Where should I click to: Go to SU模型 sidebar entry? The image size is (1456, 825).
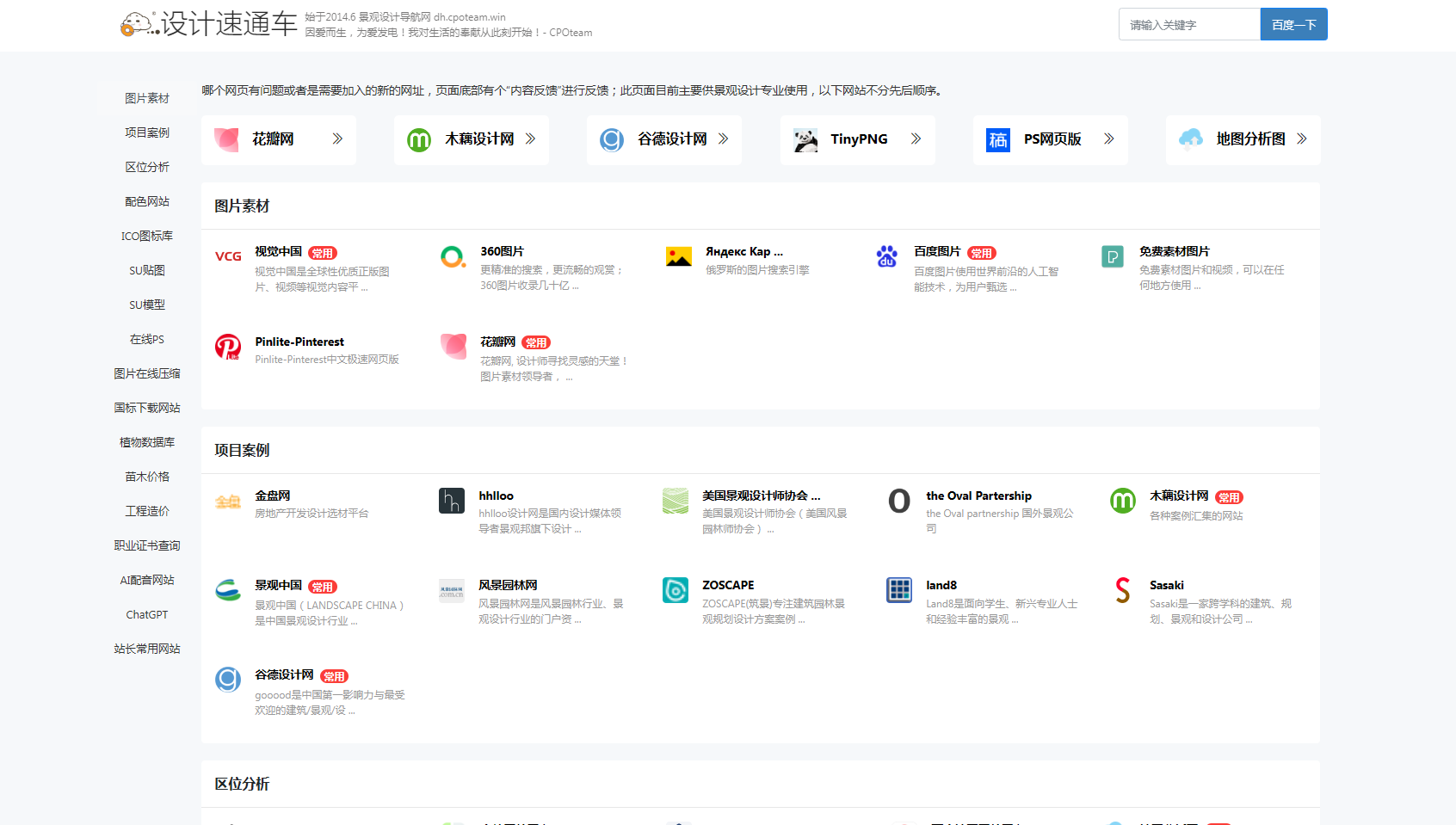147,305
